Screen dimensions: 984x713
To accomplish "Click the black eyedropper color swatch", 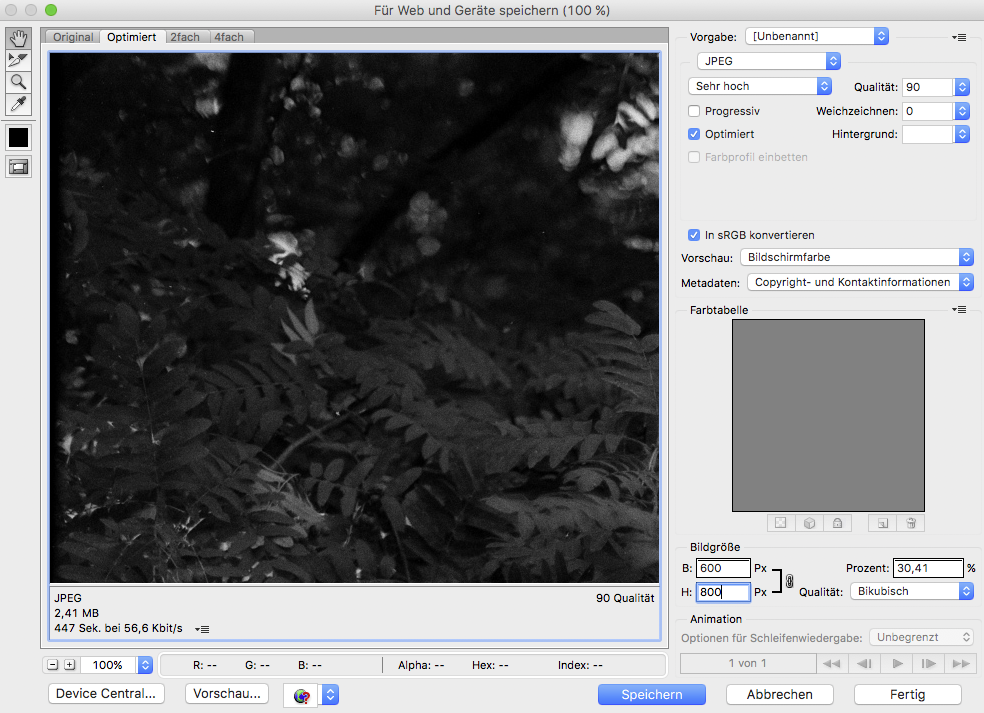I will click(18, 137).
